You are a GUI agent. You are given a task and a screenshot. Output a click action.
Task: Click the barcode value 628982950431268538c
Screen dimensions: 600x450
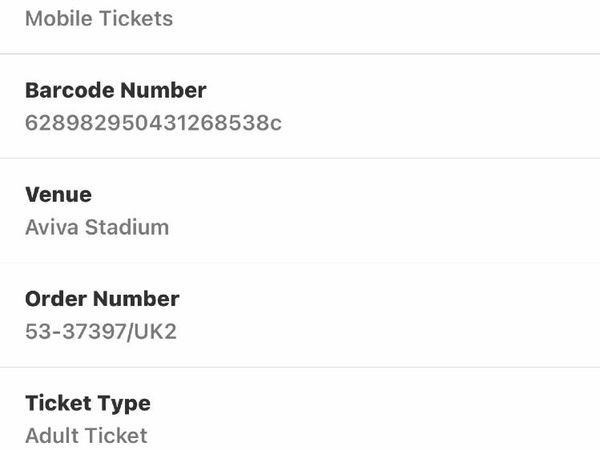pyautogui.click(x=153, y=123)
